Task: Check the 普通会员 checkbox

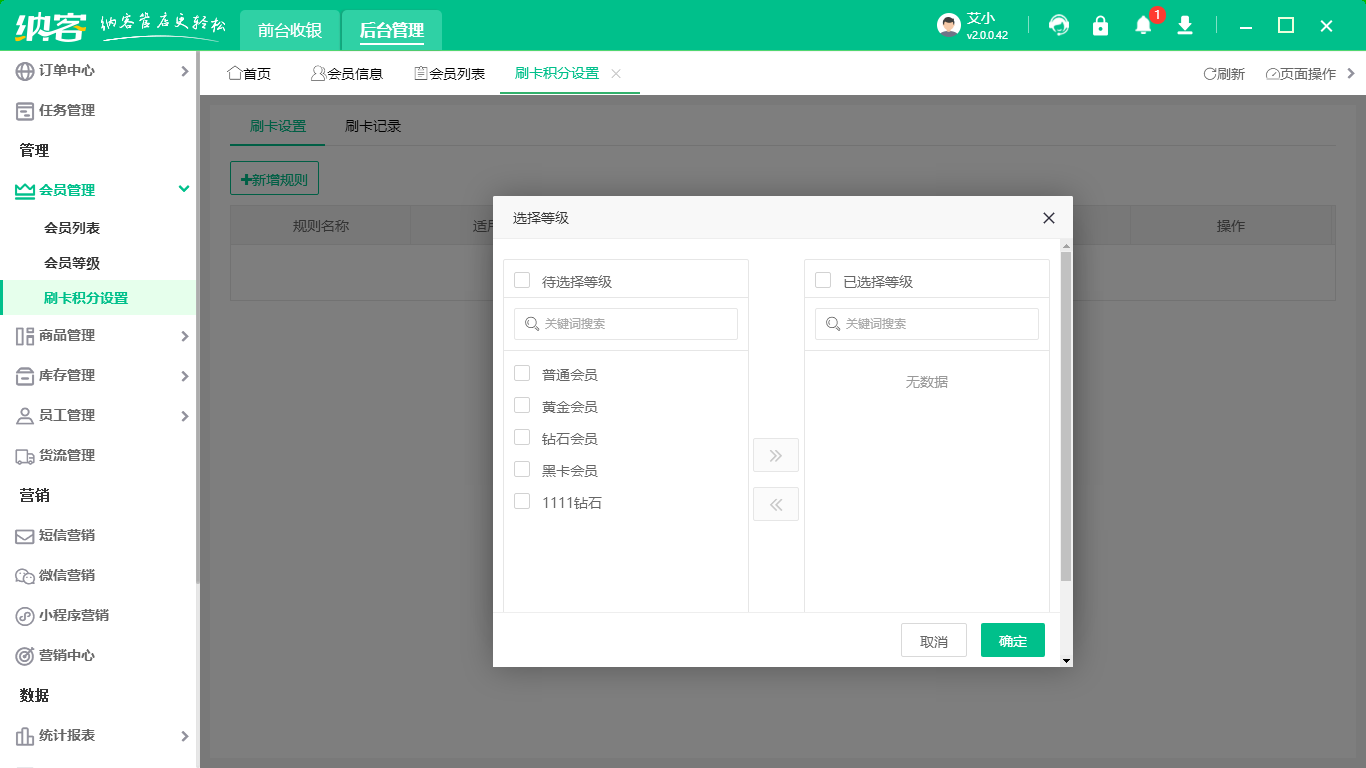Action: coord(522,373)
